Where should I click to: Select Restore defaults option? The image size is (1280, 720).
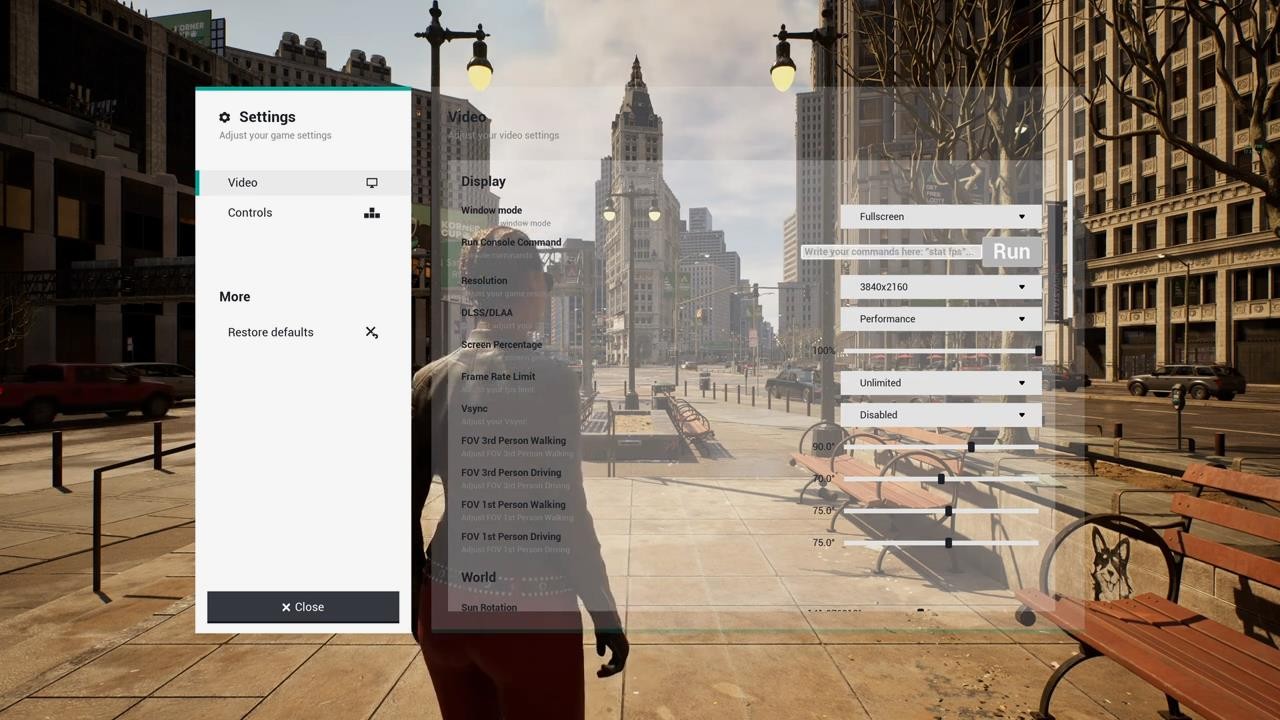(x=271, y=332)
